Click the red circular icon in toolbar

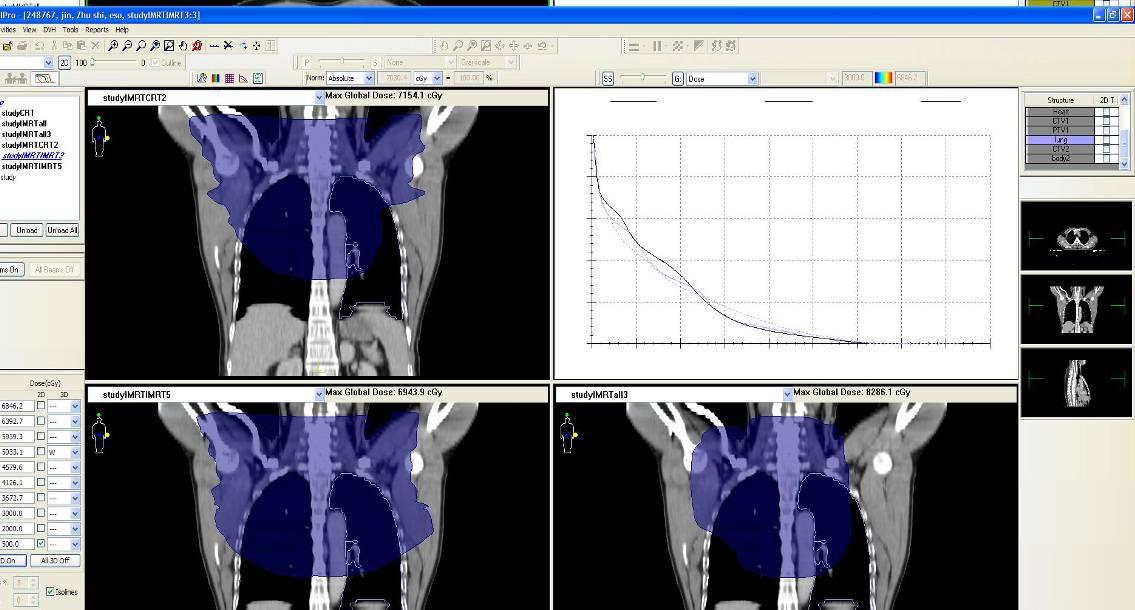click(197, 46)
